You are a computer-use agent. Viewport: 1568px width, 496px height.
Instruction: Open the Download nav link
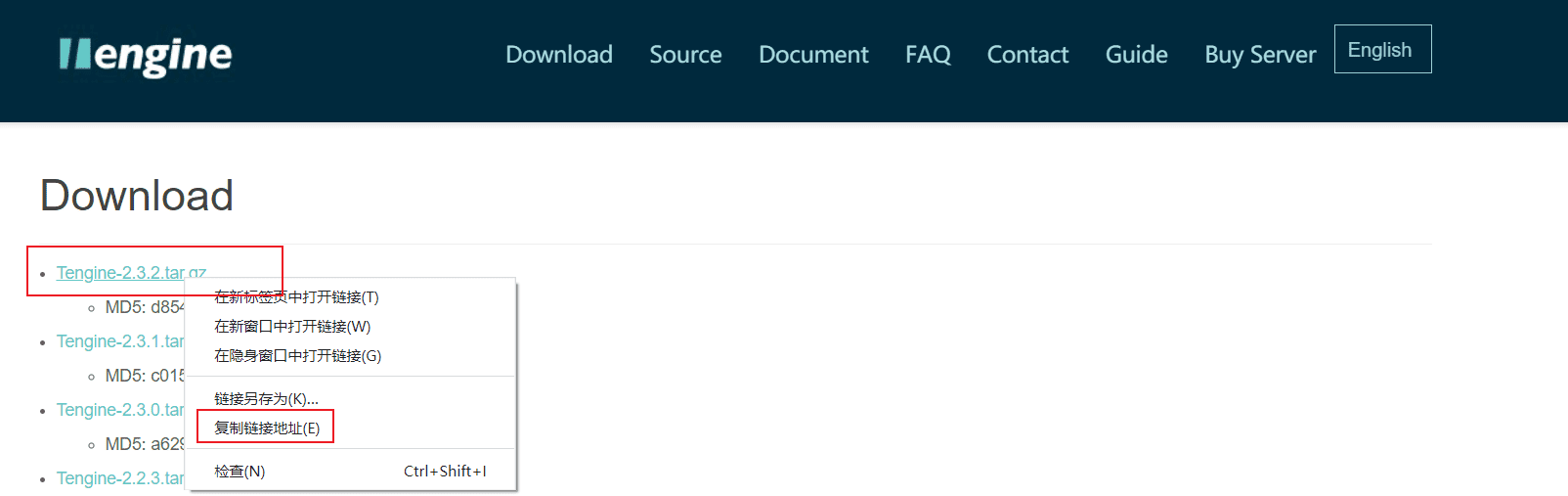pyautogui.click(x=559, y=55)
